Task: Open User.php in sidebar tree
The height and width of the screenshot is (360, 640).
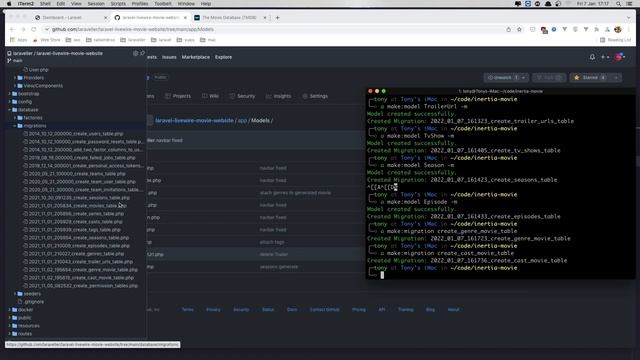Action: pyautogui.click(x=36, y=70)
